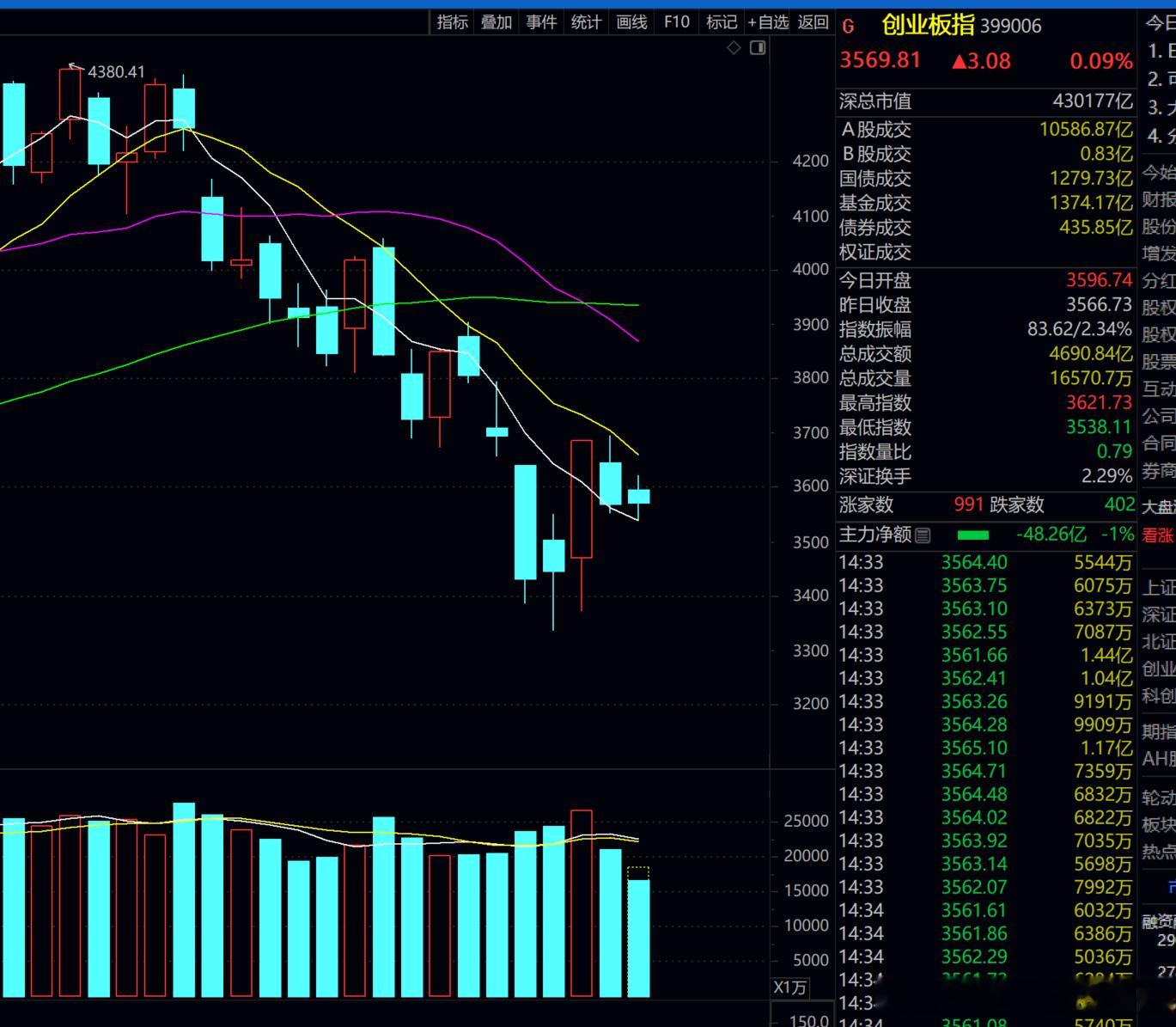Click the 4380.41 high price marker
Viewport: 1176px width, 1027px height.
click(116, 72)
